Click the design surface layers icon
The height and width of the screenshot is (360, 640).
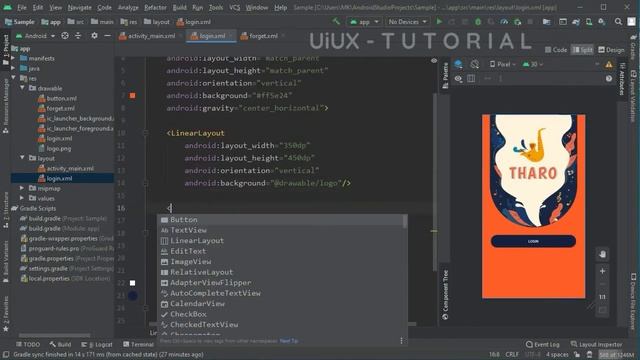(x=458, y=64)
